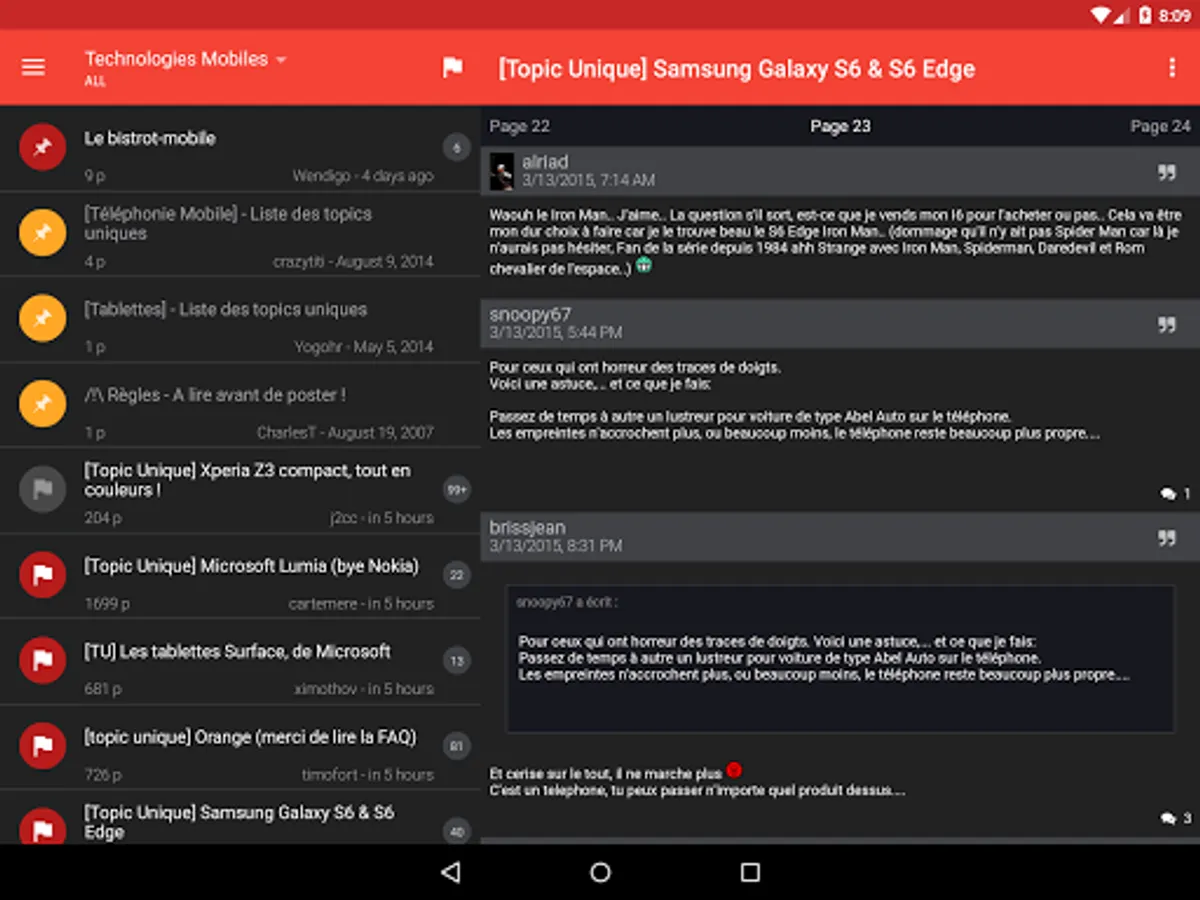The width and height of the screenshot is (1200, 900).
Task: Quote snoopy67's post with the quote icon
Action: click(x=1167, y=324)
